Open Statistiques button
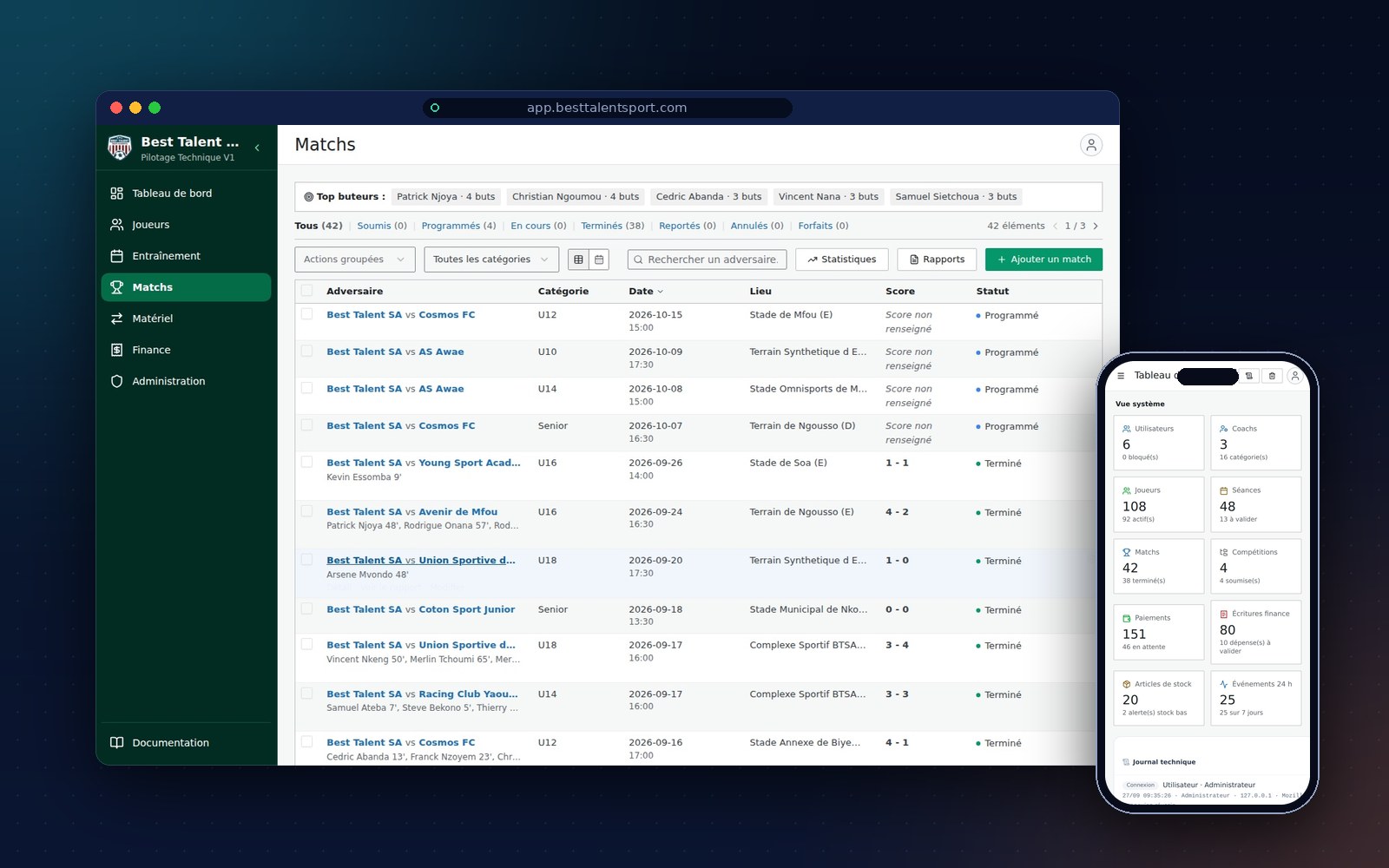This screenshot has width=1389, height=868. [x=842, y=260]
